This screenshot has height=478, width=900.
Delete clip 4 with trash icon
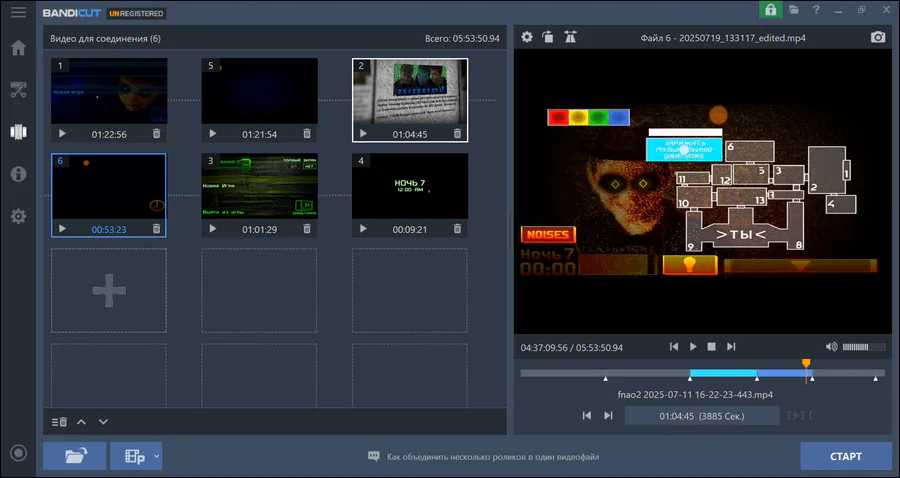pyautogui.click(x=457, y=228)
